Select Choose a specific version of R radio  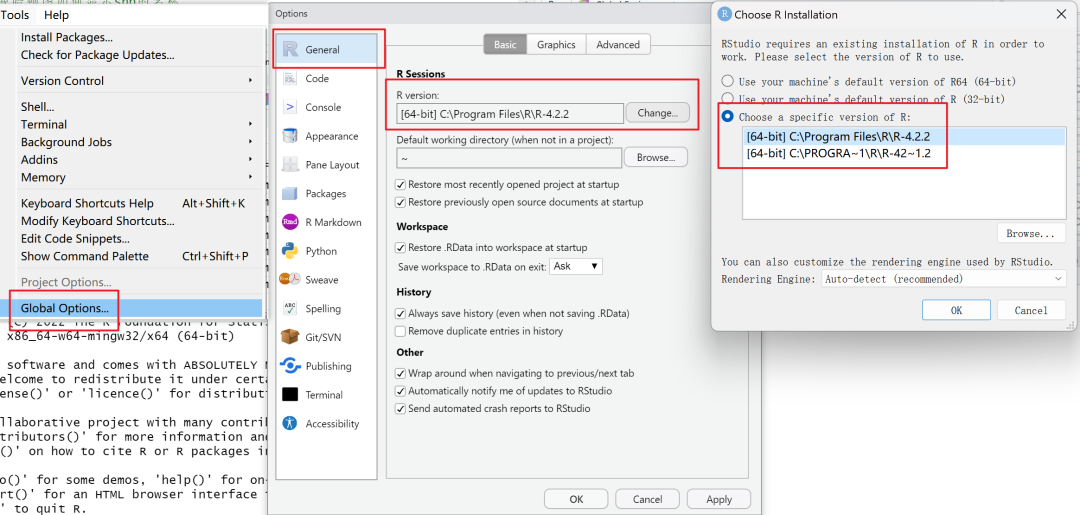point(727,116)
